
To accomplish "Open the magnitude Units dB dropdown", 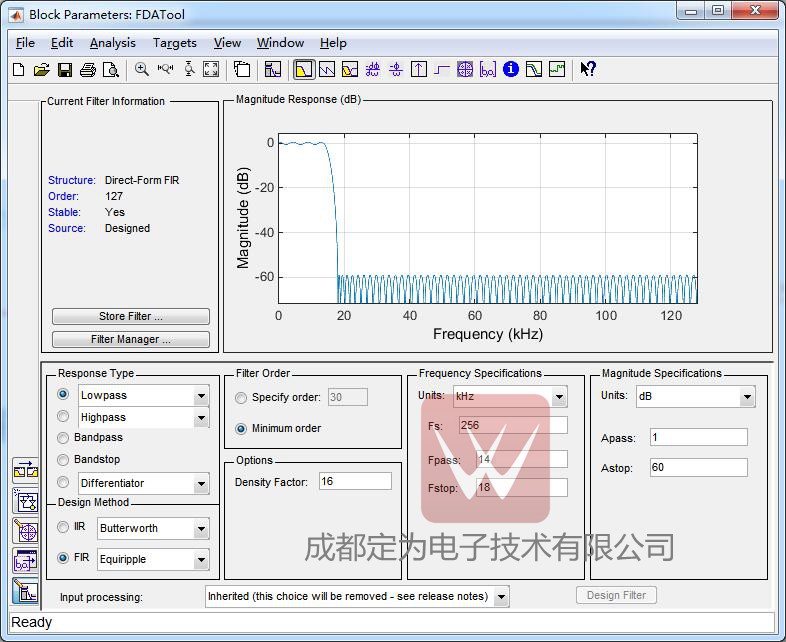I will tap(747, 397).
